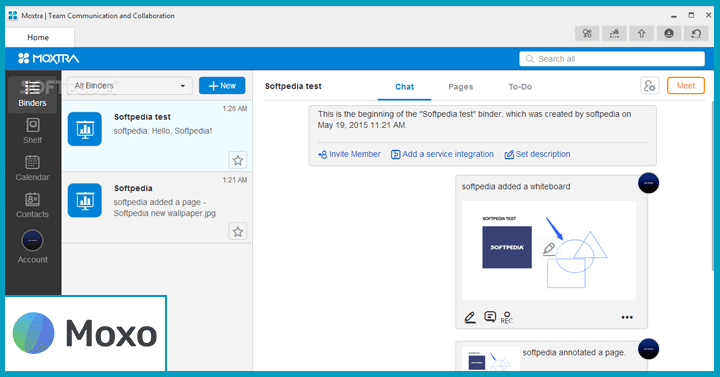This screenshot has height=377, width=720.
Task: Open the whiteboard thumbnail preview
Action: point(549,250)
